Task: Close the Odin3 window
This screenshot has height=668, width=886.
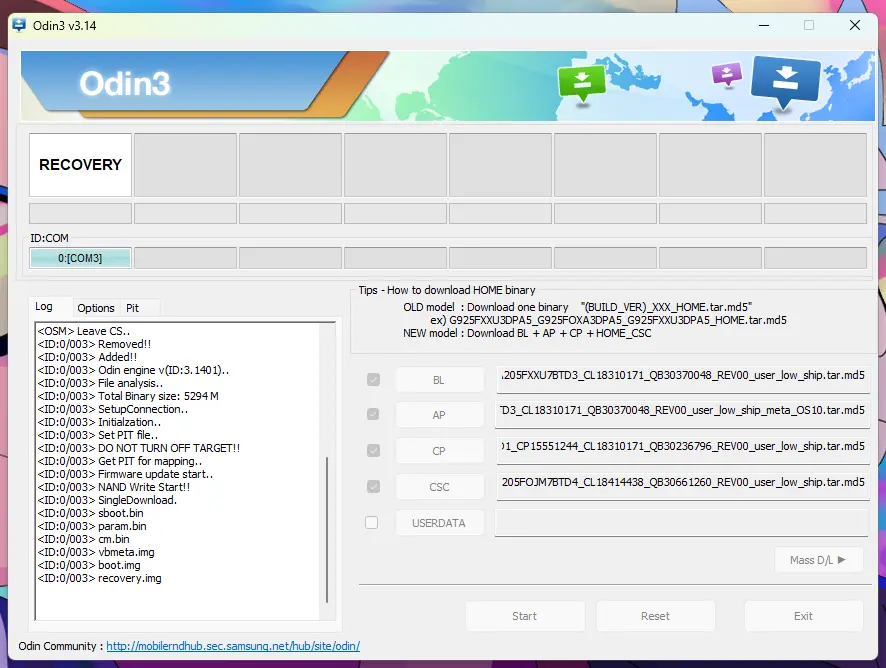Action: pos(855,25)
